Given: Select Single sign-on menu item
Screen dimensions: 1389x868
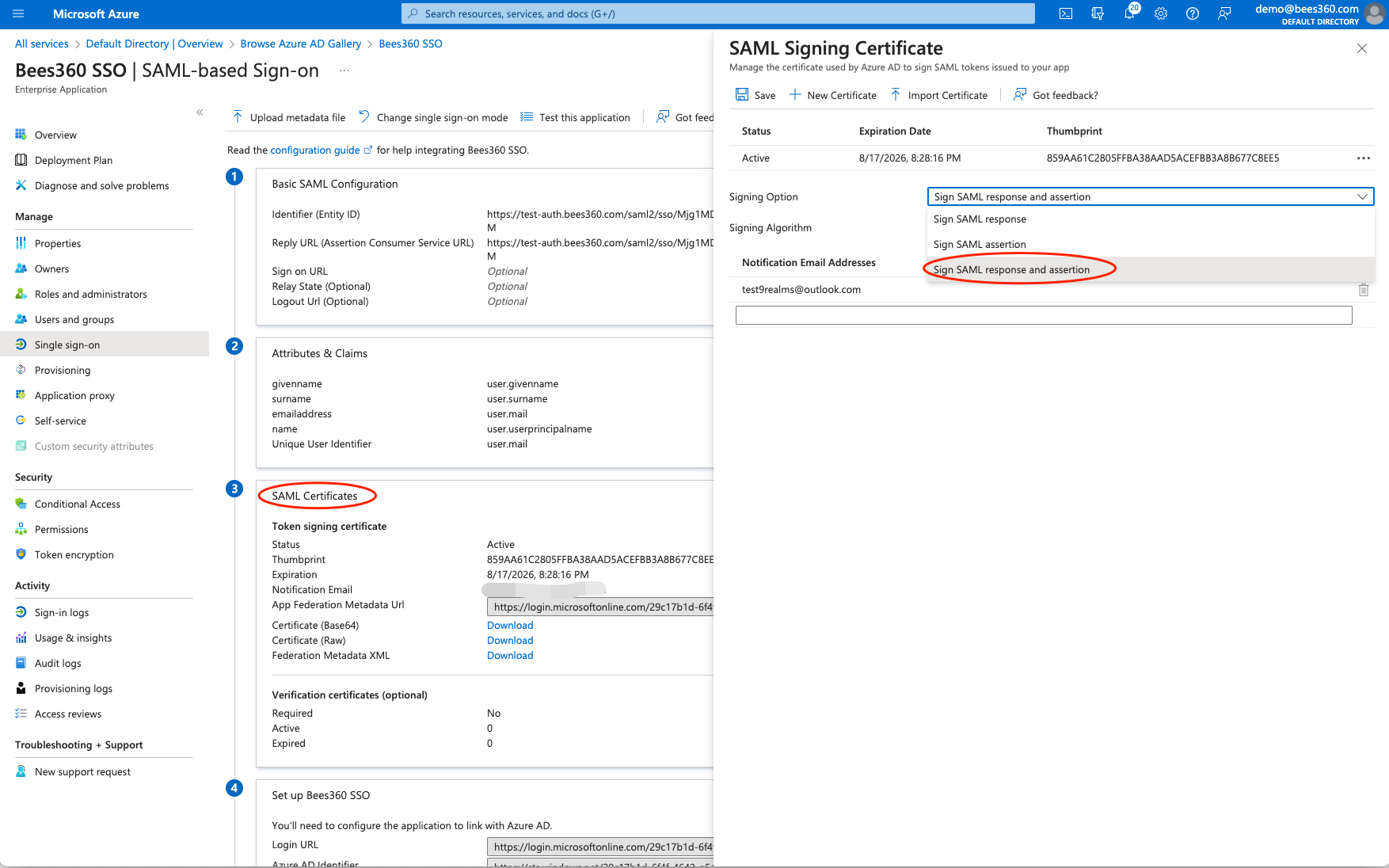Looking at the screenshot, I should point(105,345).
